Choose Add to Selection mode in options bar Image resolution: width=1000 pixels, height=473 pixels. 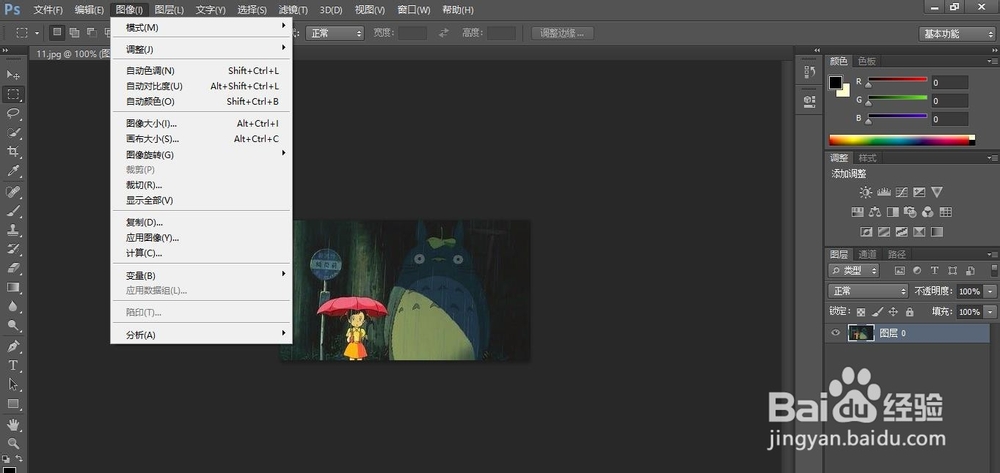(75, 33)
